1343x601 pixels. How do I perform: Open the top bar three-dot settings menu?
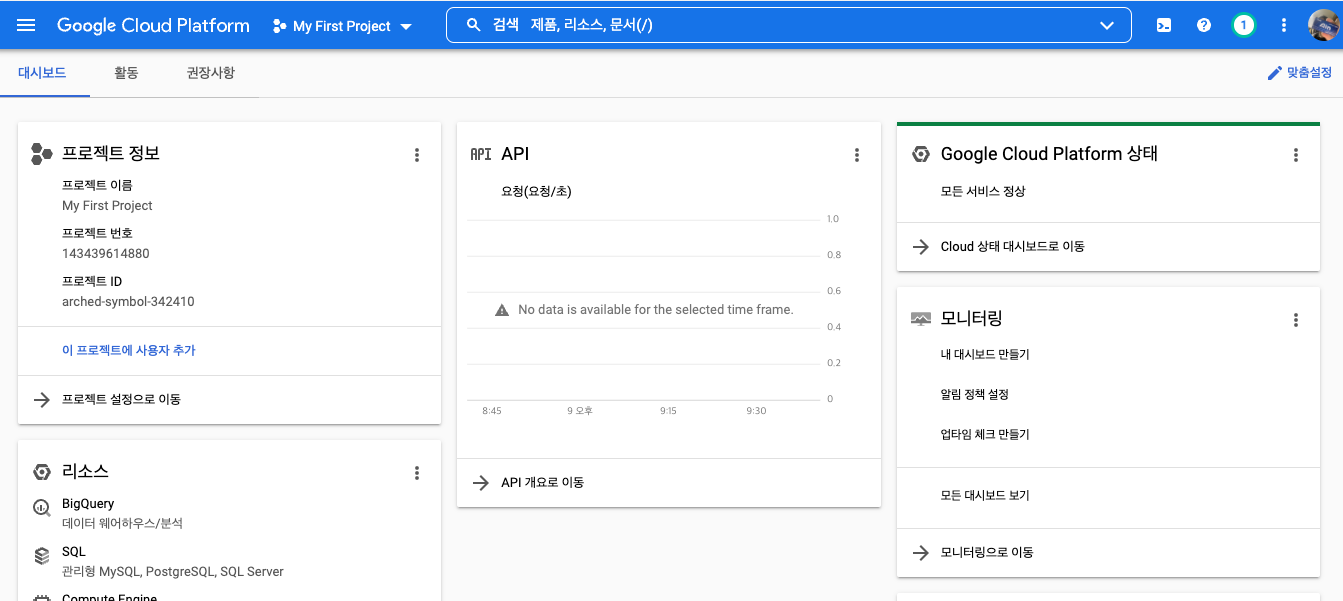click(1284, 26)
